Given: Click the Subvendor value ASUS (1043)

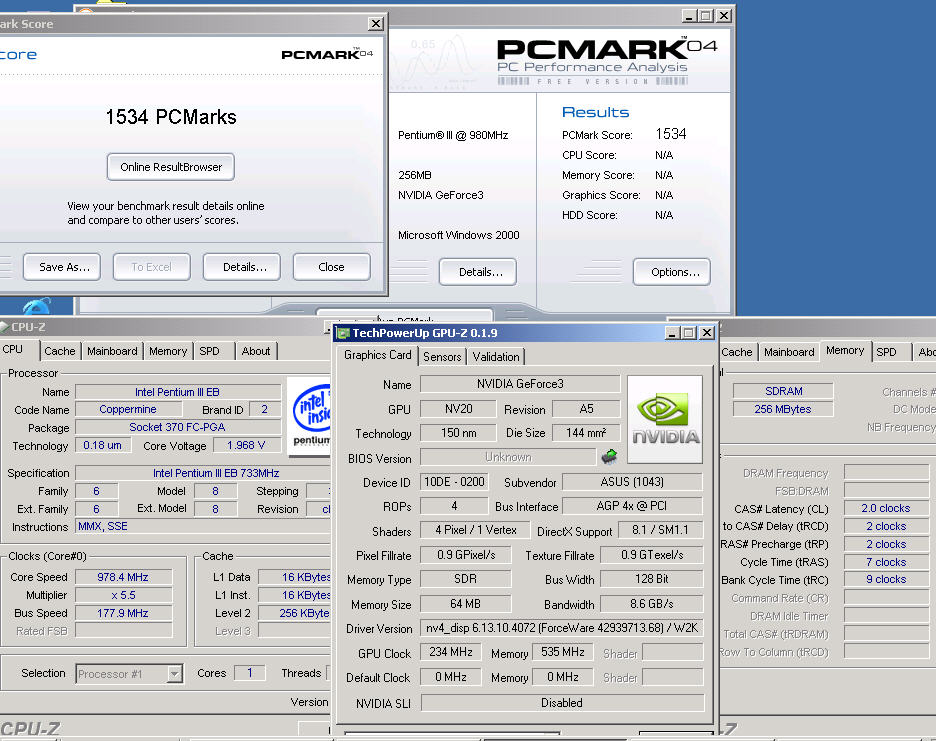Looking at the screenshot, I should point(632,482).
